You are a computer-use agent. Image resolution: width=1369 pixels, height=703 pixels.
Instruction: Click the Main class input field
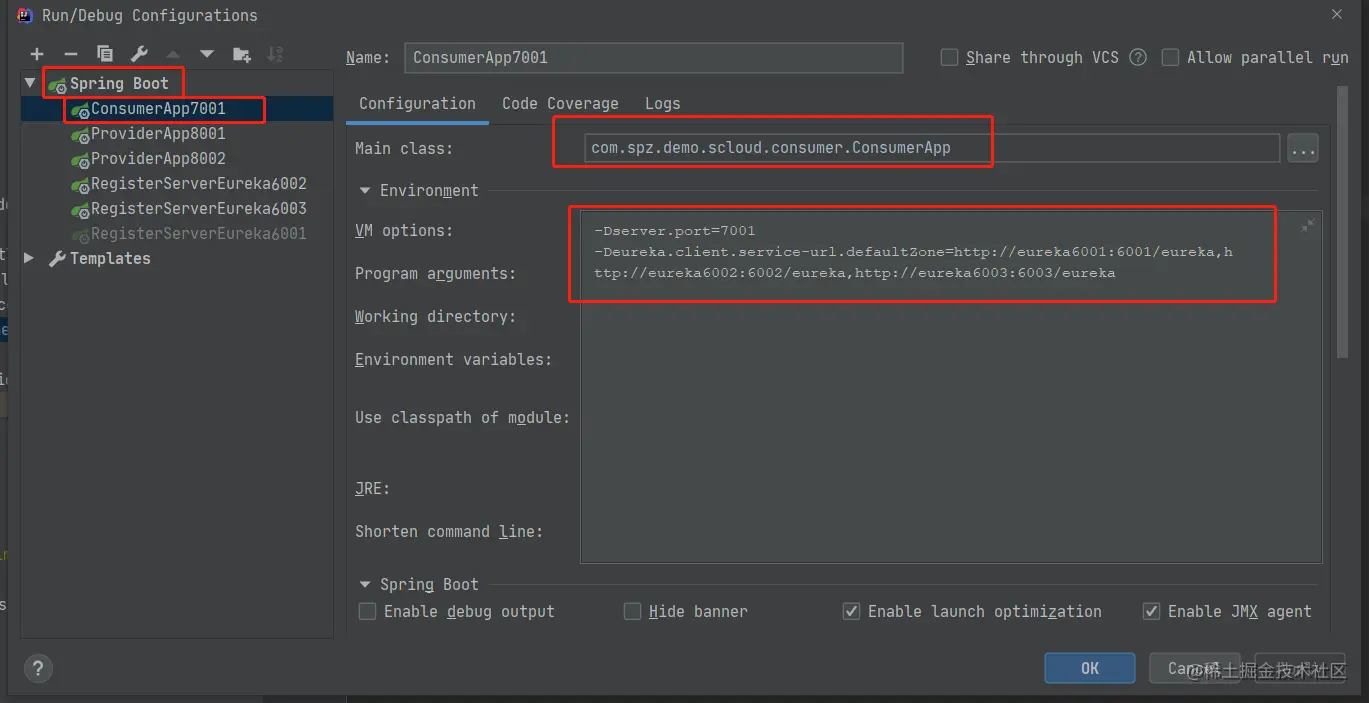click(930, 148)
